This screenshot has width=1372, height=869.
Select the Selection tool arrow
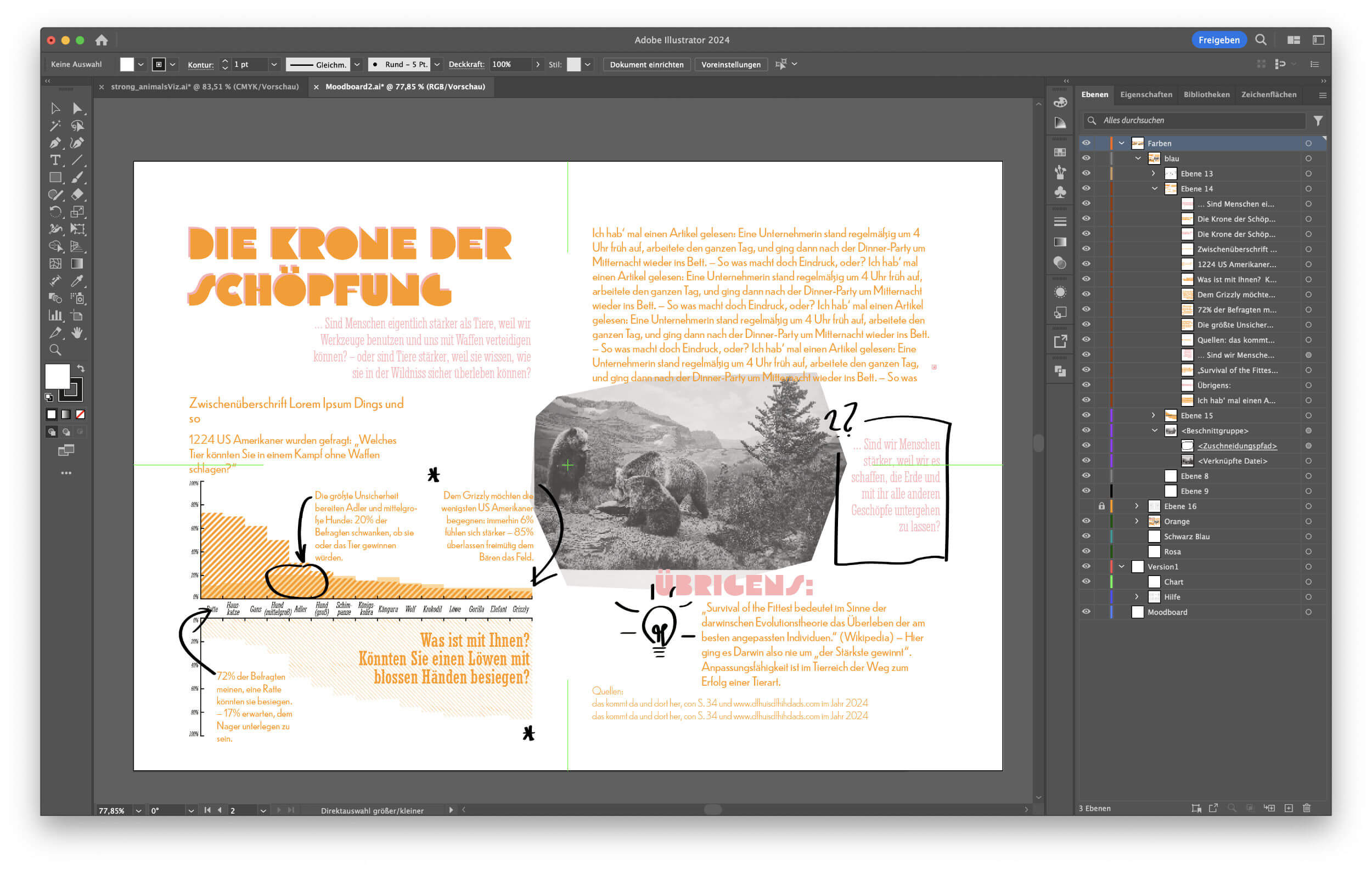coord(55,108)
